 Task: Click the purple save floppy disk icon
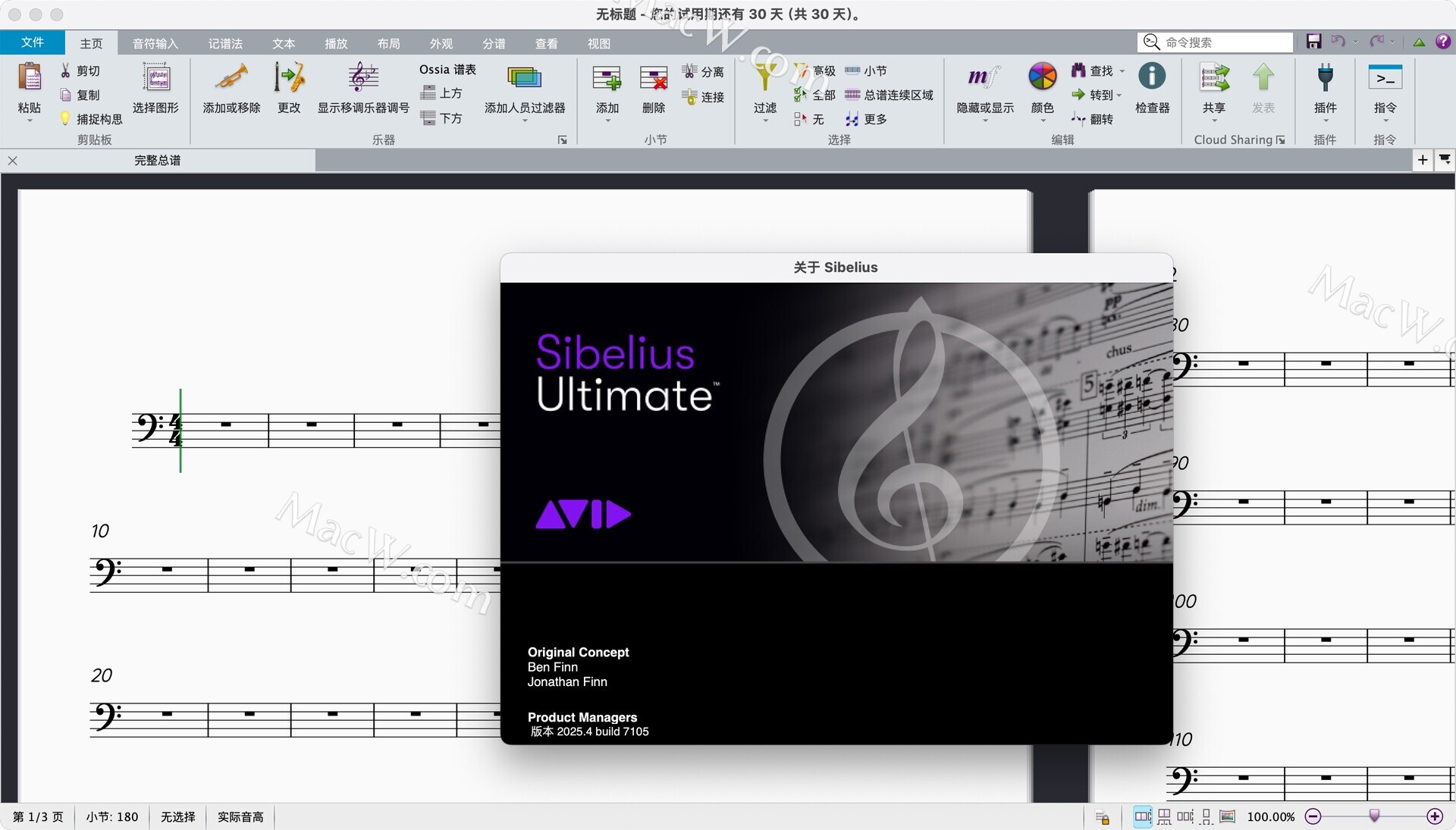[x=1313, y=42]
